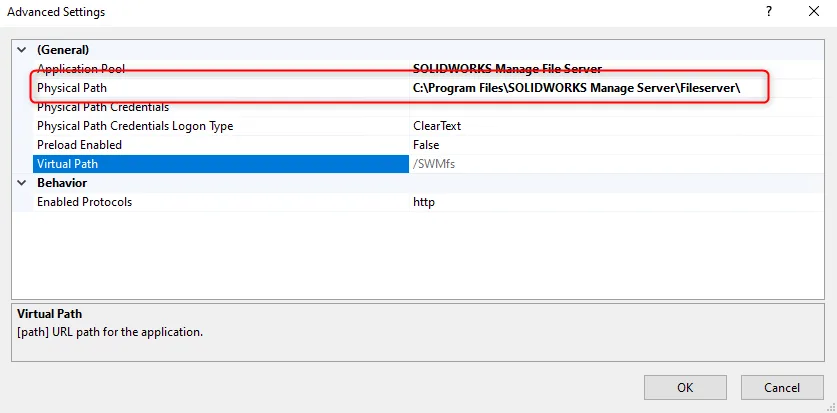
Task: Select the highlighted Virtual Path row
Action: click(x=220, y=164)
